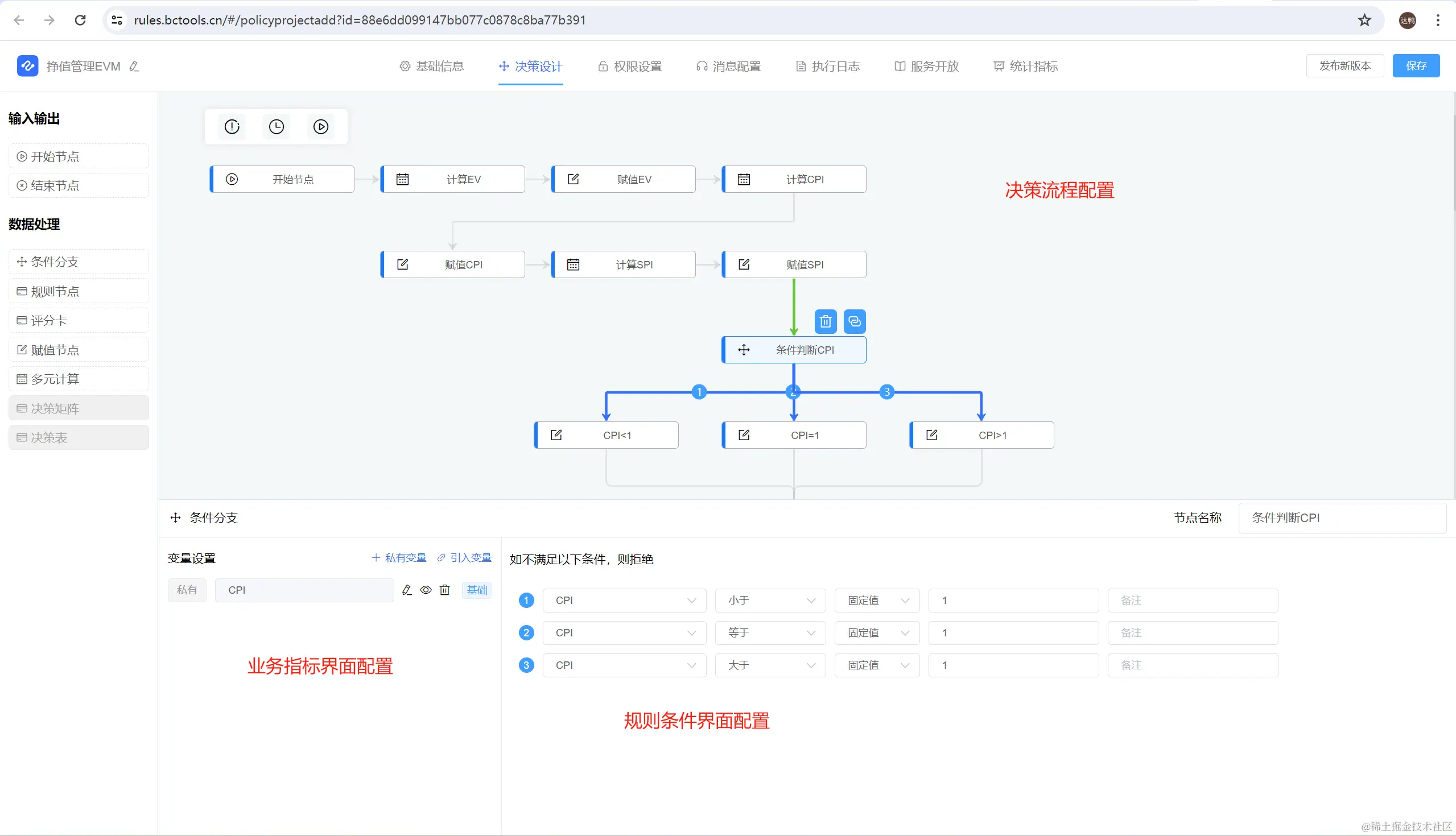Click the play/run icon in canvas toolbar

tap(320, 127)
